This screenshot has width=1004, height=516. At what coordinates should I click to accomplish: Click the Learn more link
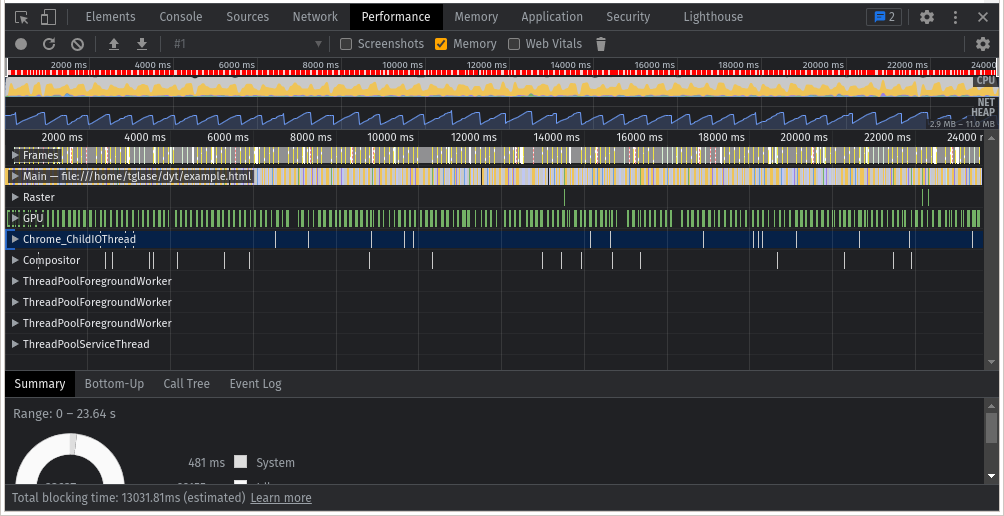tap(281, 498)
